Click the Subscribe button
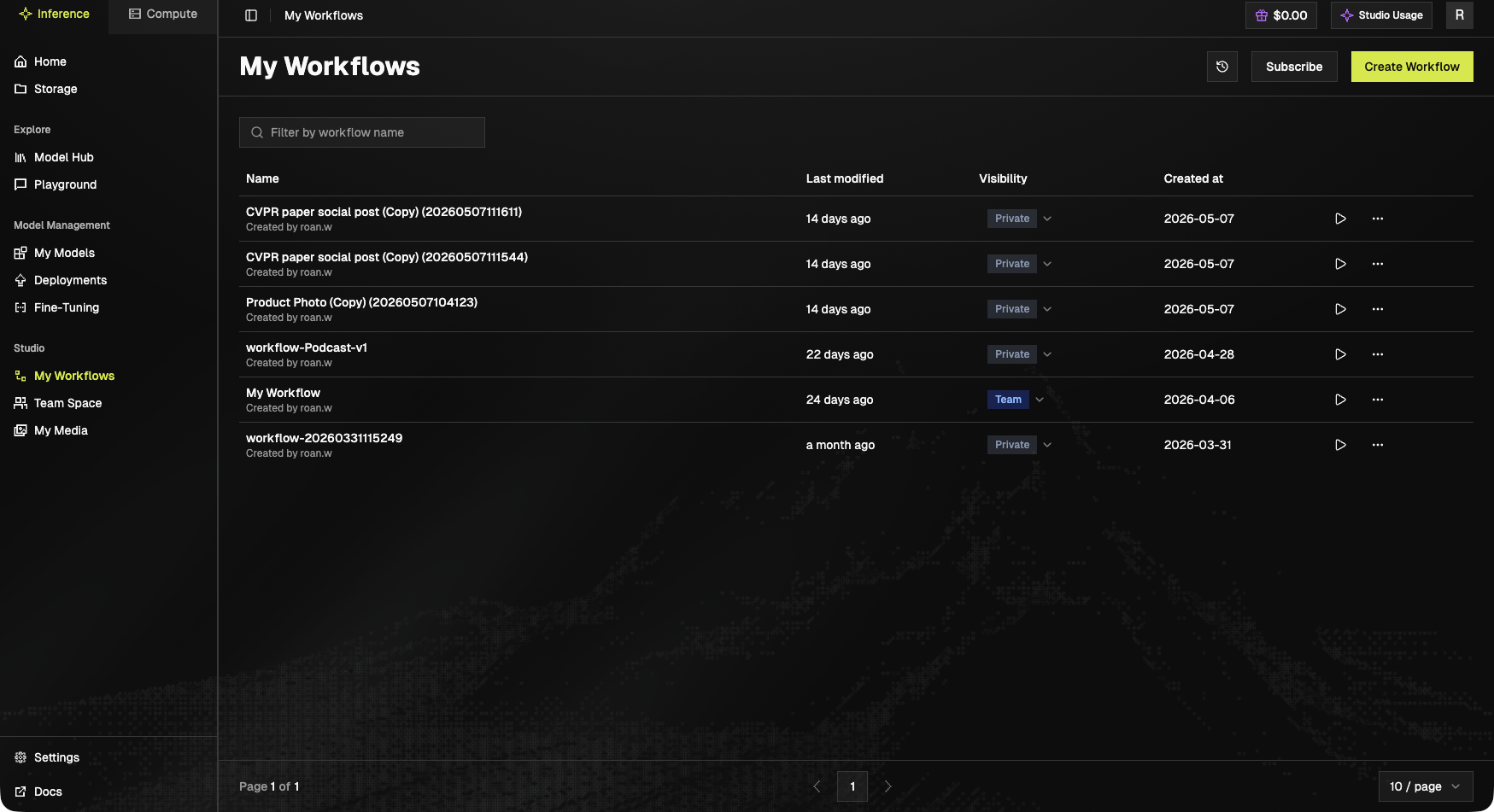 [1294, 67]
